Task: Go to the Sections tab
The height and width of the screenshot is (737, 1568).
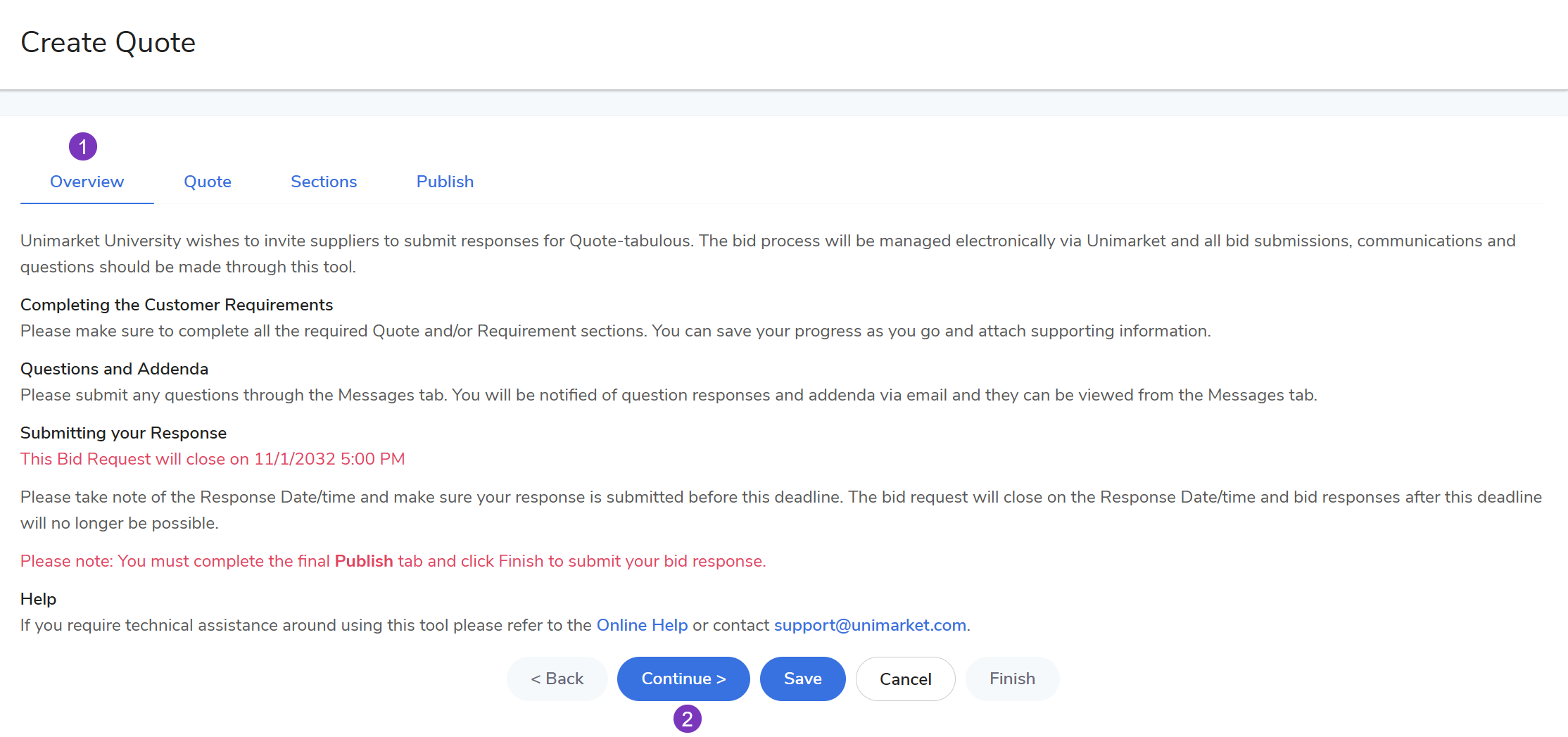Action: (324, 182)
